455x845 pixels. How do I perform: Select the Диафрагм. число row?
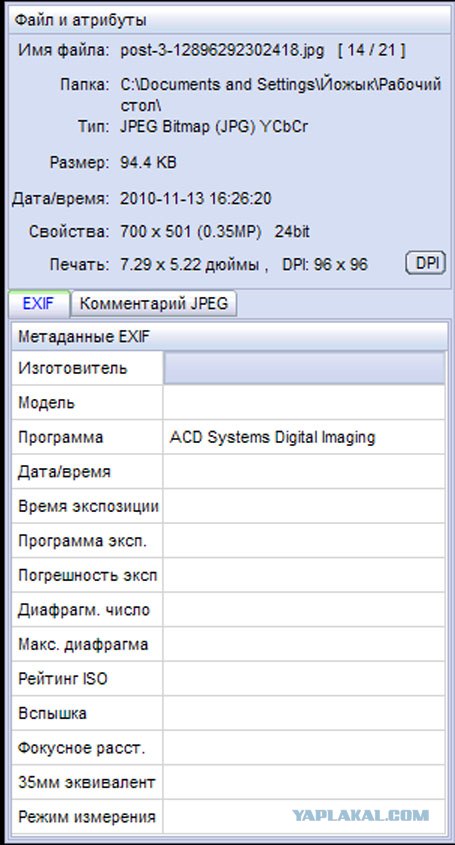(229, 609)
